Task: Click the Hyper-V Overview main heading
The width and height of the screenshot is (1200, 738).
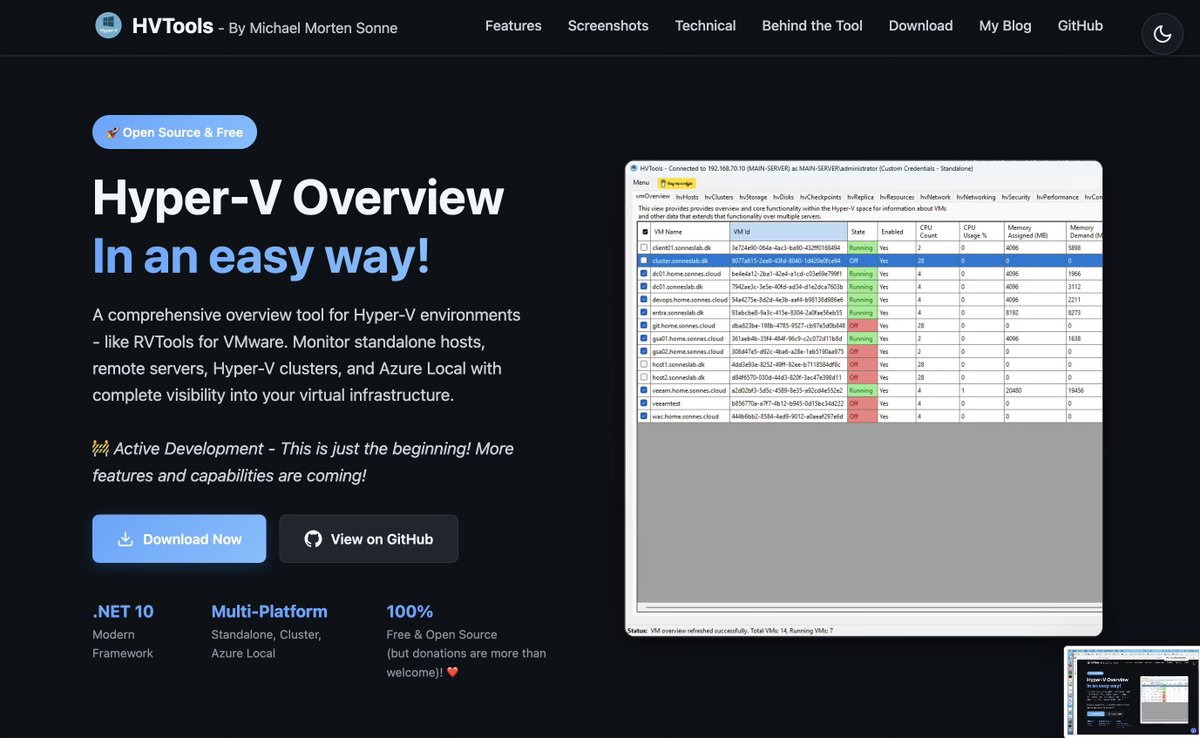Action: 298,197
